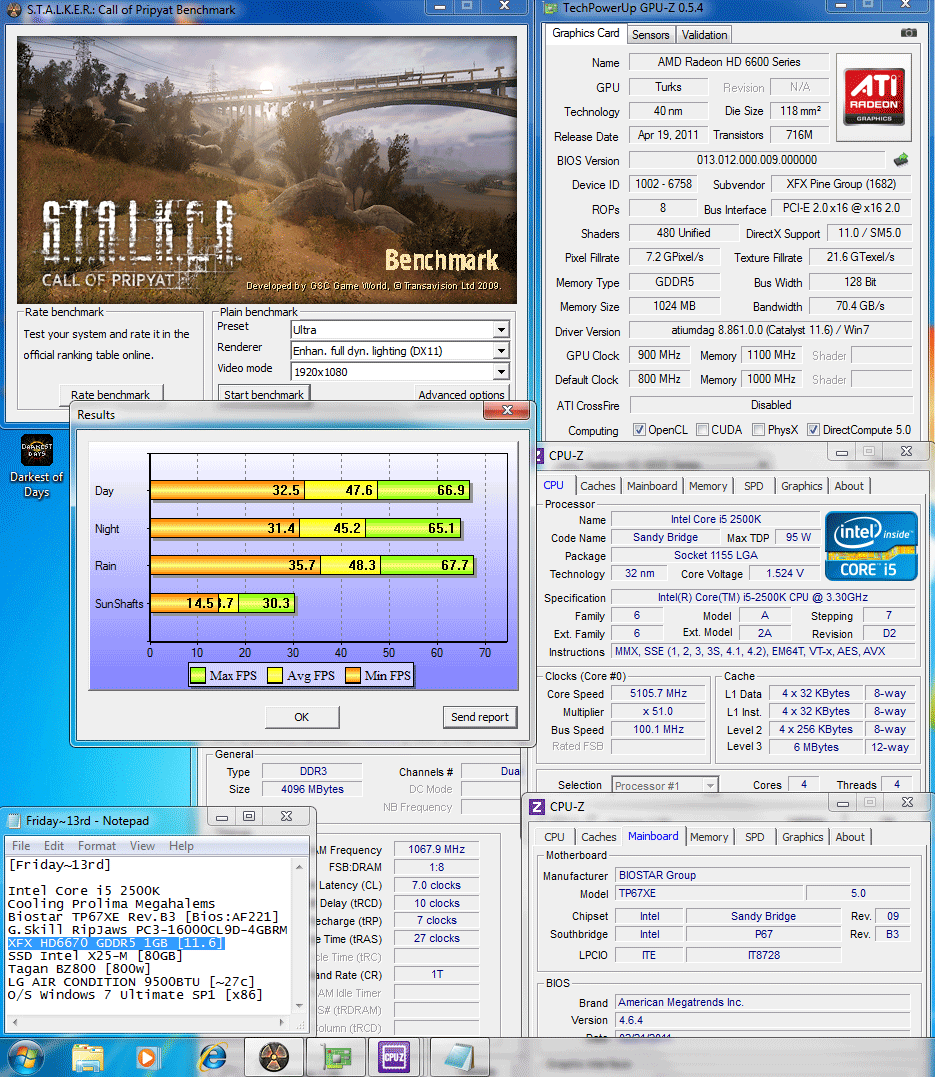Open the Preset dropdown showing Ultra
Screen dimensions: 935x1077
pyautogui.click(x=502, y=330)
